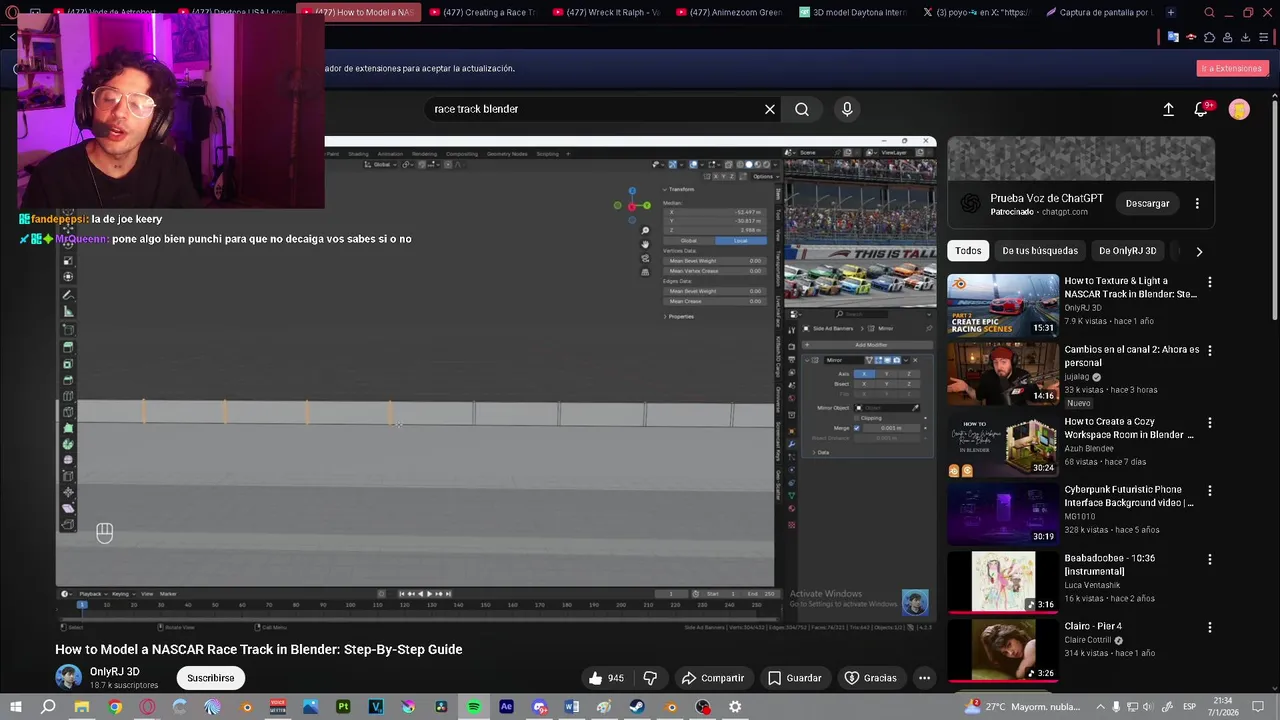
Task: Open options for NASCAR Texture & Light video
Action: [x=1210, y=282]
